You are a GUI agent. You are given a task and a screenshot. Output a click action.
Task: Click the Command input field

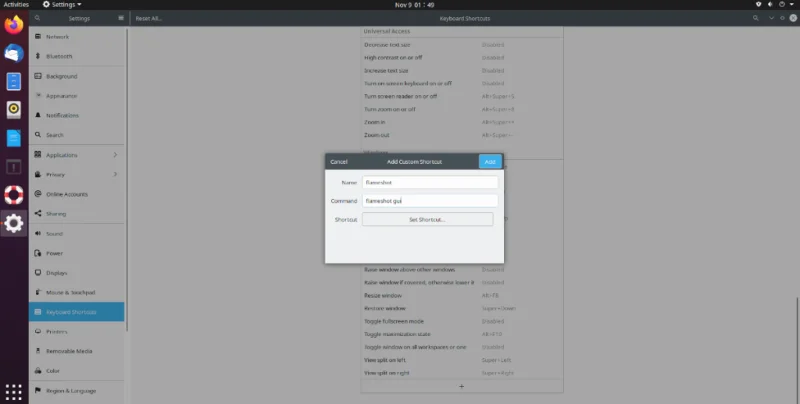[430, 201]
